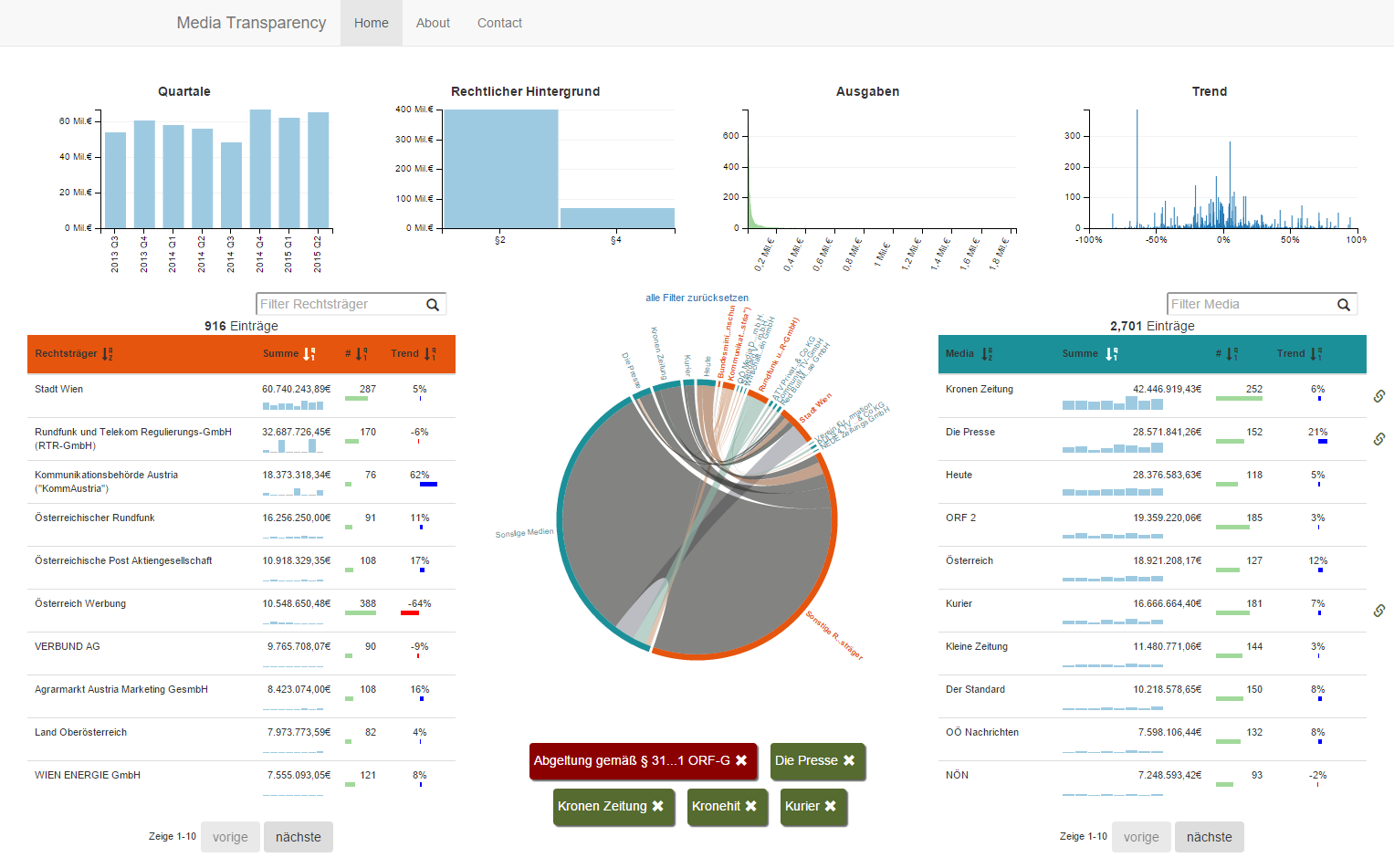Image resolution: width=1394 pixels, height=868 pixels.
Task: Remove the Die Presse filter tag
Action: [849, 760]
